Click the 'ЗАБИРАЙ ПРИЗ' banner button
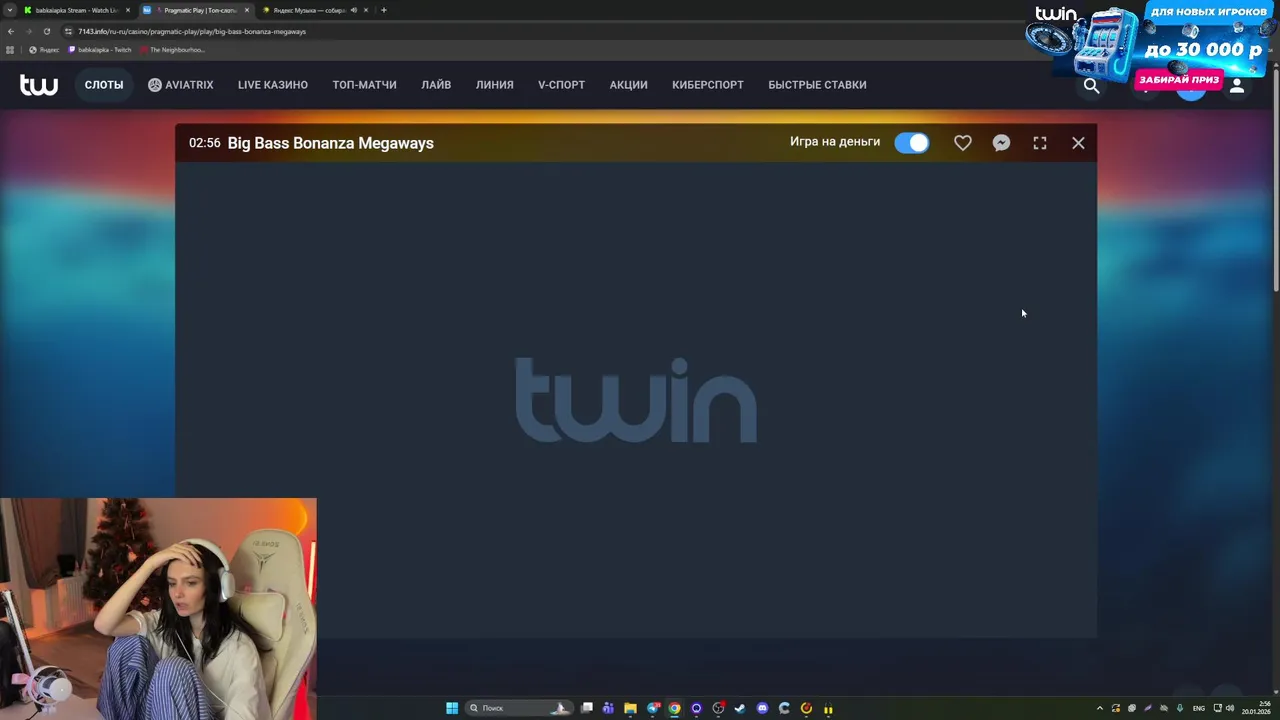Screen dimensions: 1280x720 tap(1179, 80)
